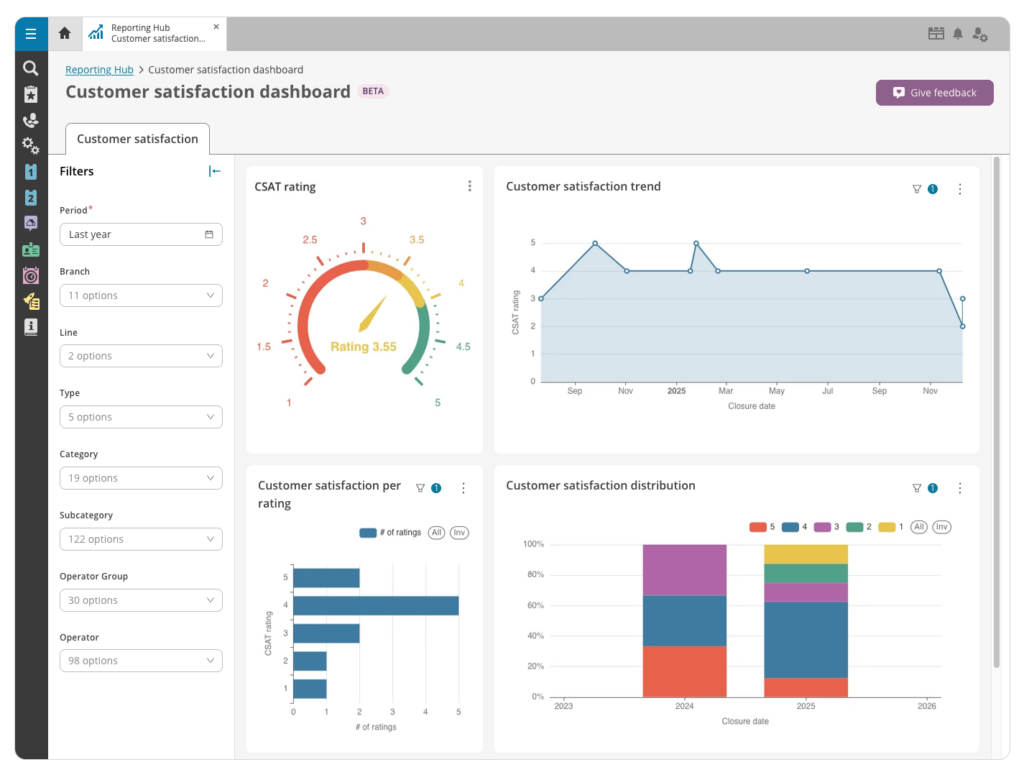
Task: Click filter icon on Customer satisfaction trend
Action: click(916, 189)
